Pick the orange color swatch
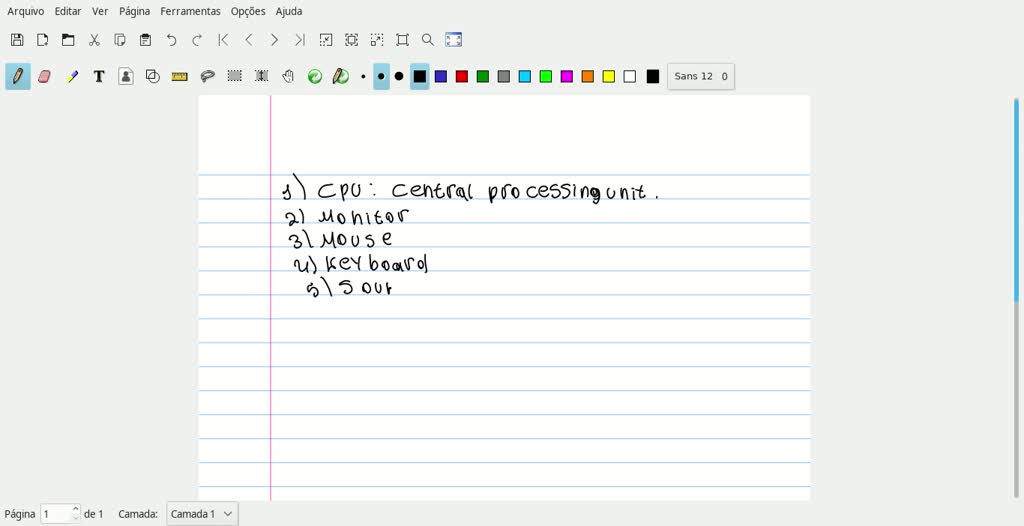The height and width of the screenshot is (526, 1024). 588,76
